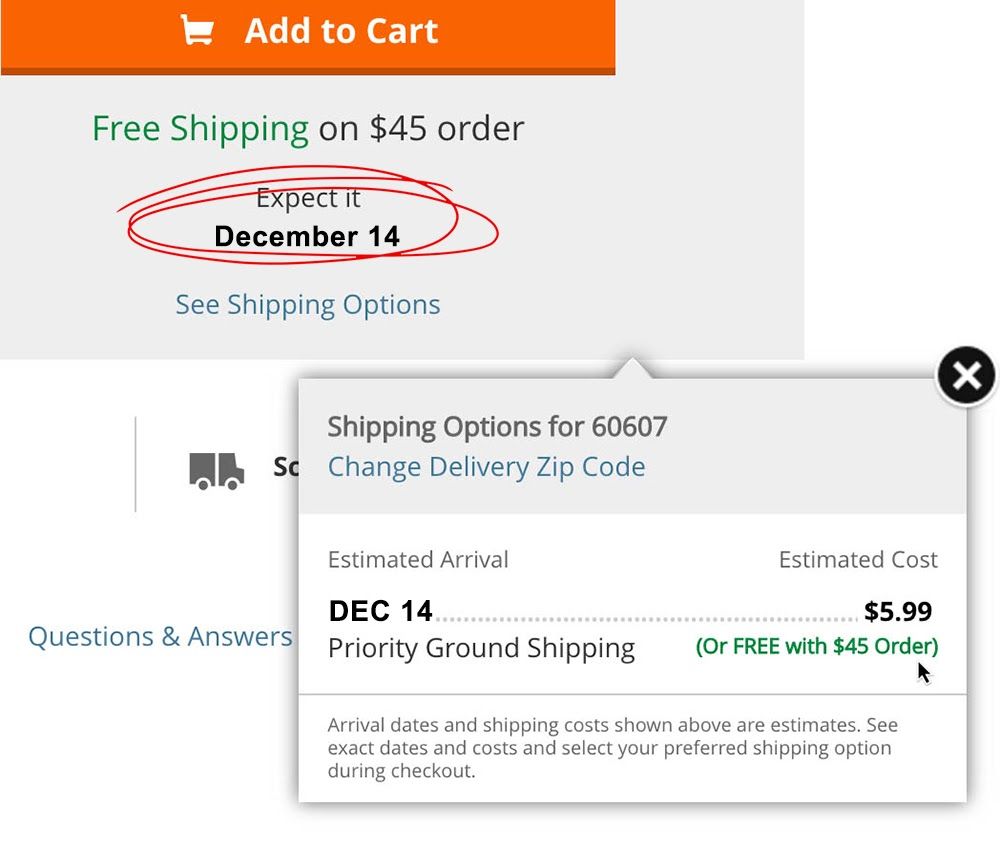This screenshot has width=1000, height=847.
Task: Click the shopping cart icon on the button
Action: [197, 30]
